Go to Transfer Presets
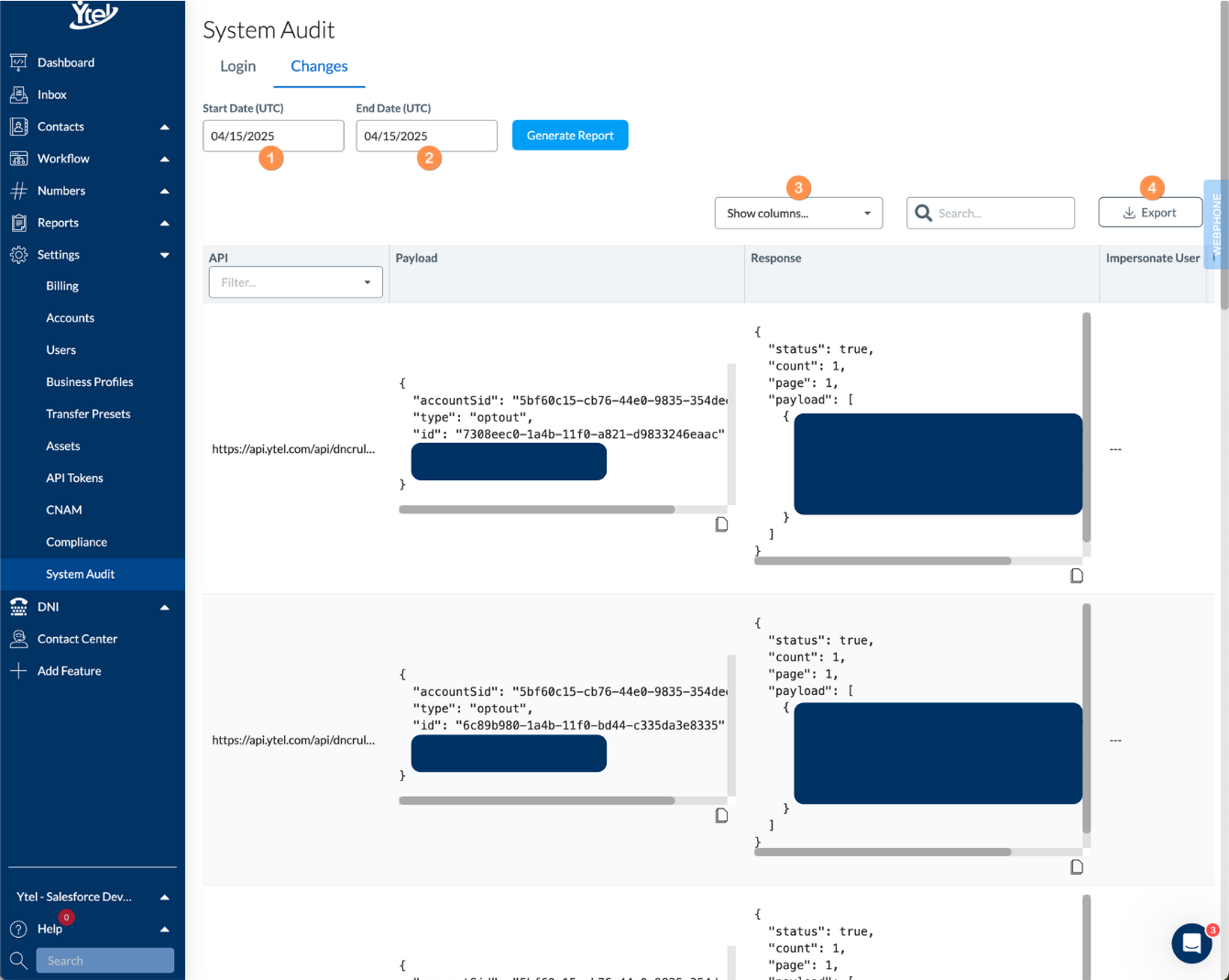Screen dimensions: 1229x980 pos(88,414)
